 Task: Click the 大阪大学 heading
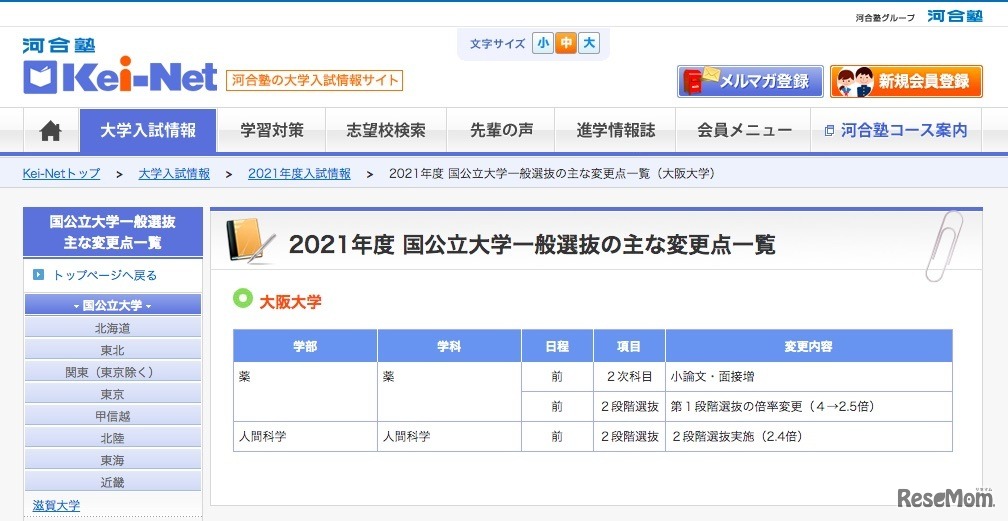290,302
